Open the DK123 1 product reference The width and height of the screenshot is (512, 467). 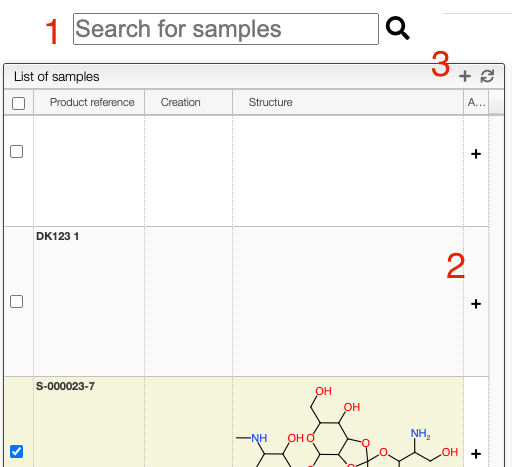tap(57, 236)
